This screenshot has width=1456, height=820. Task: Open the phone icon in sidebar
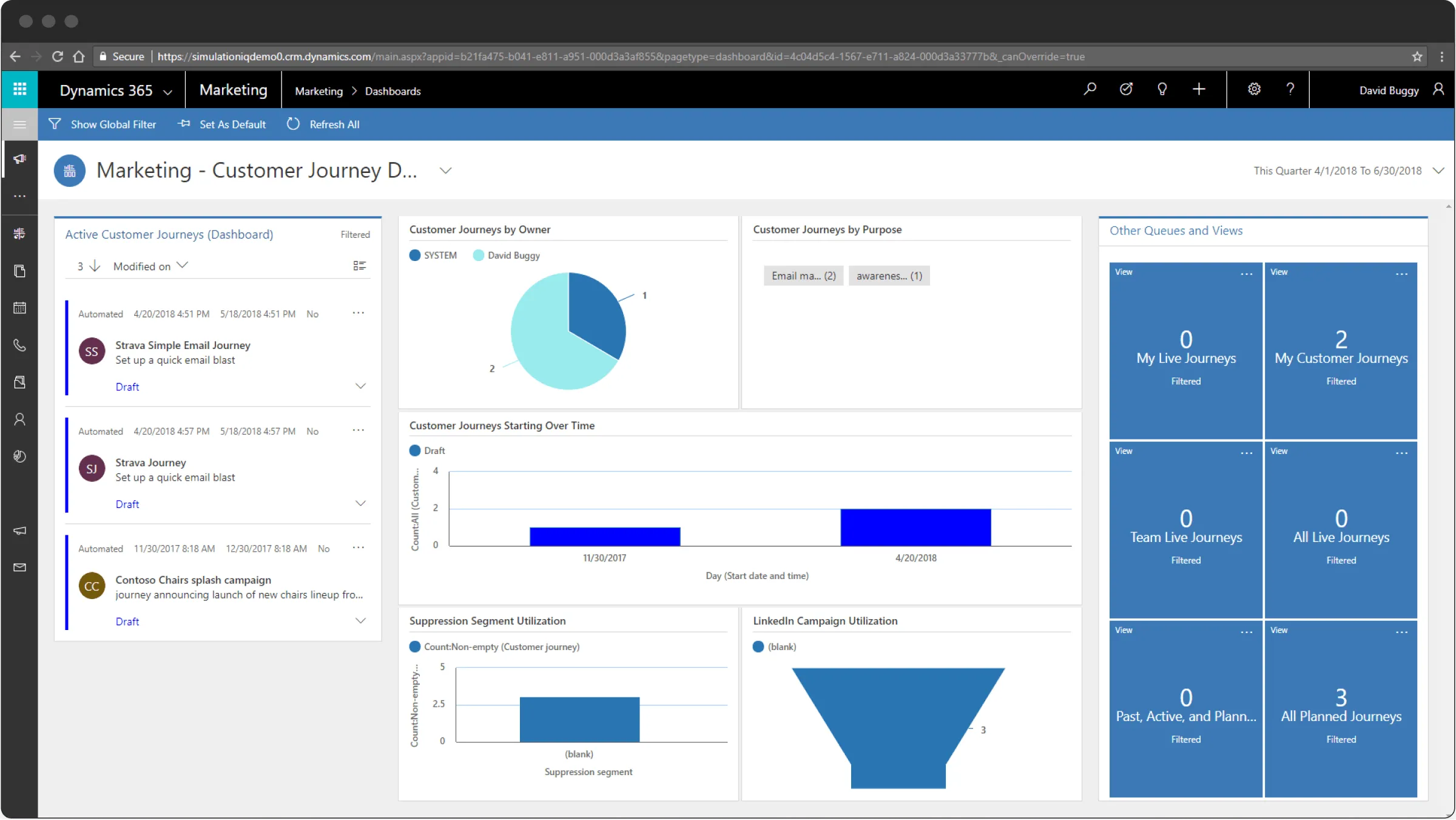[x=19, y=345]
